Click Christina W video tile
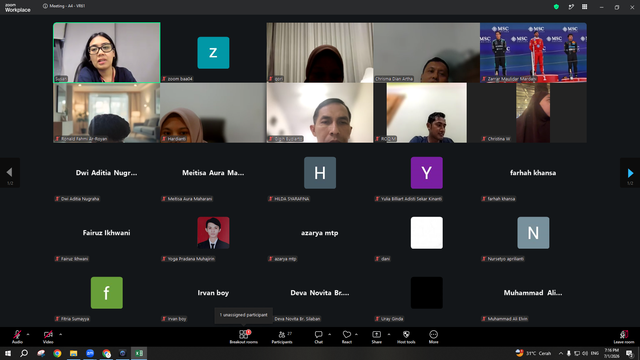 pyautogui.click(x=533, y=113)
